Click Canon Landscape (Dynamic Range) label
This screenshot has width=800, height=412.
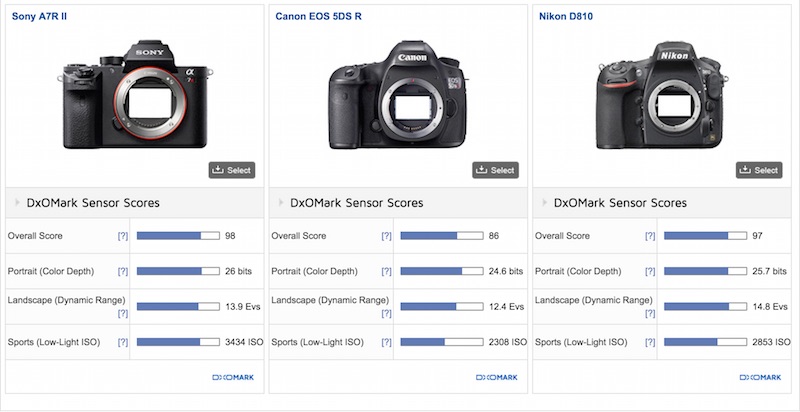pos(330,300)
